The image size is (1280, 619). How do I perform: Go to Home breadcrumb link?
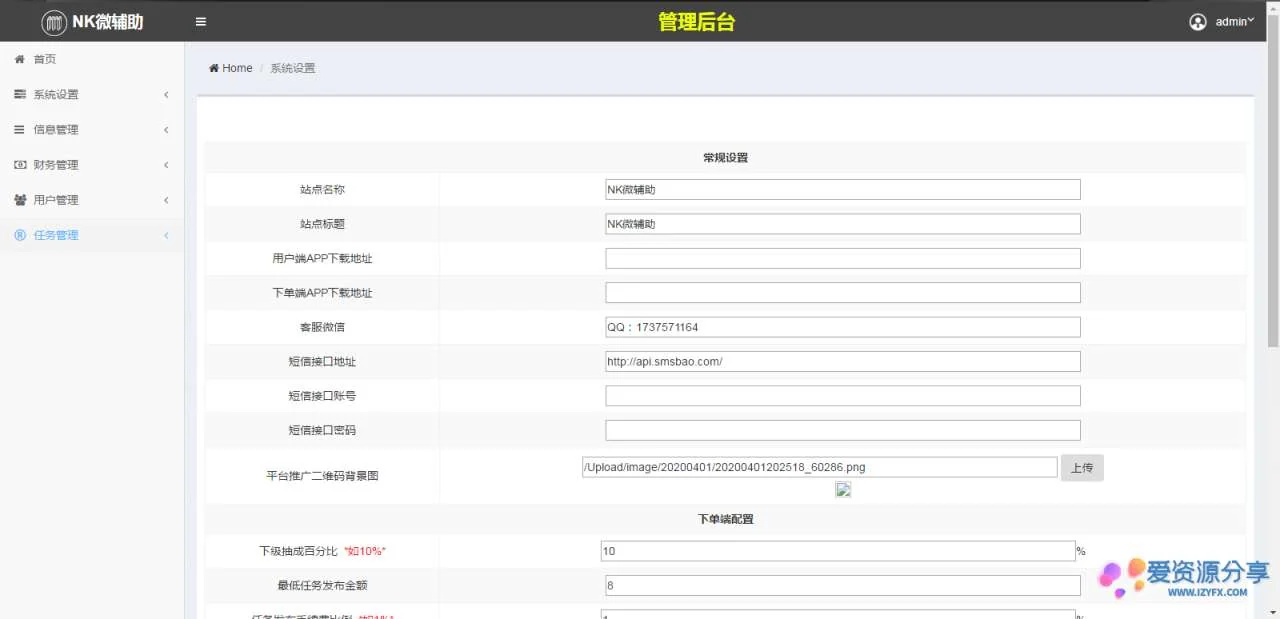pyautogui.click(x=237, y=68)
